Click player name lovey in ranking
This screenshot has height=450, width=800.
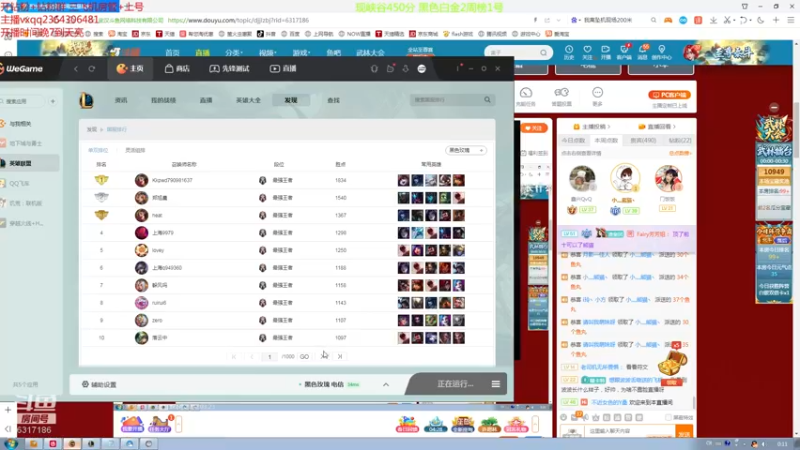coord(158,250)
